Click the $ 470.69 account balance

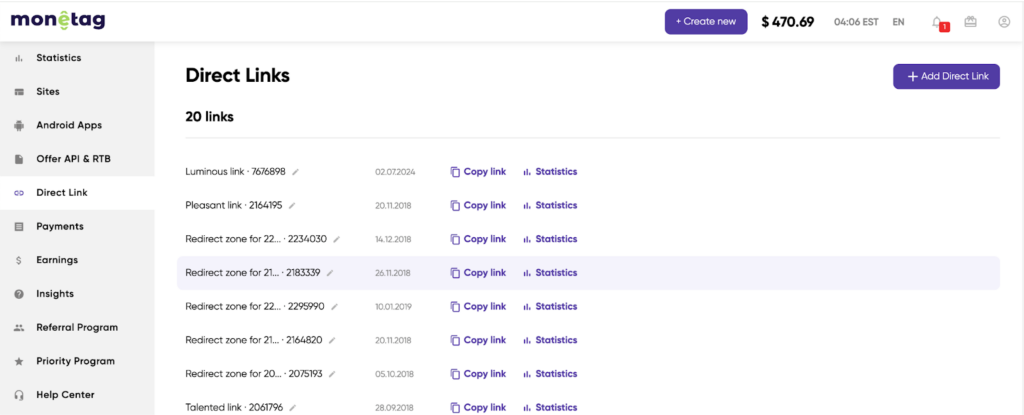[788, 22]
